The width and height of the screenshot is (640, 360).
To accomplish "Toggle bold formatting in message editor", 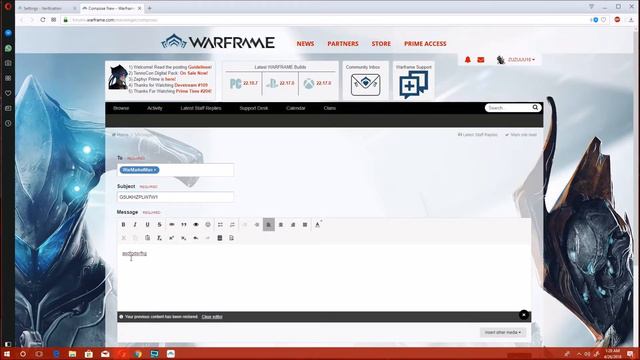I will (x=123, y=224).
